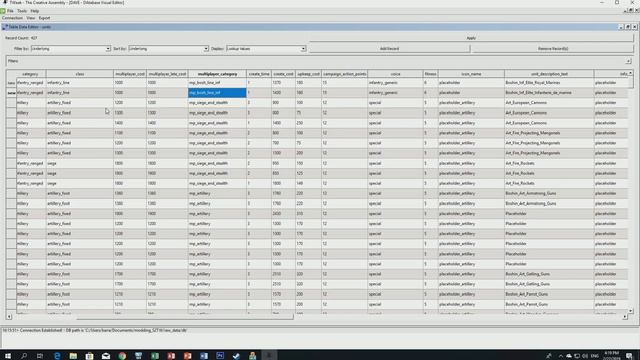640x360 pixels.
Task: Click the horizontal scrollbar thumb
Action: pyautogui.click(x=184, y=317)
